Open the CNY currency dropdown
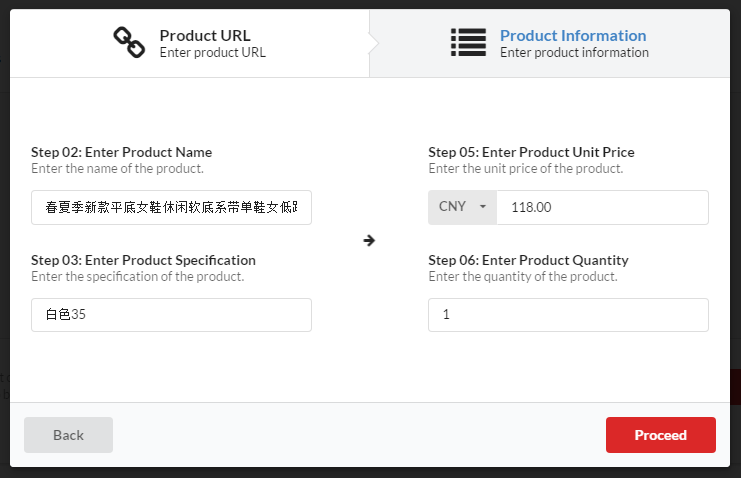The height and width of the screenshot is (478, 741). pos(463,207)
